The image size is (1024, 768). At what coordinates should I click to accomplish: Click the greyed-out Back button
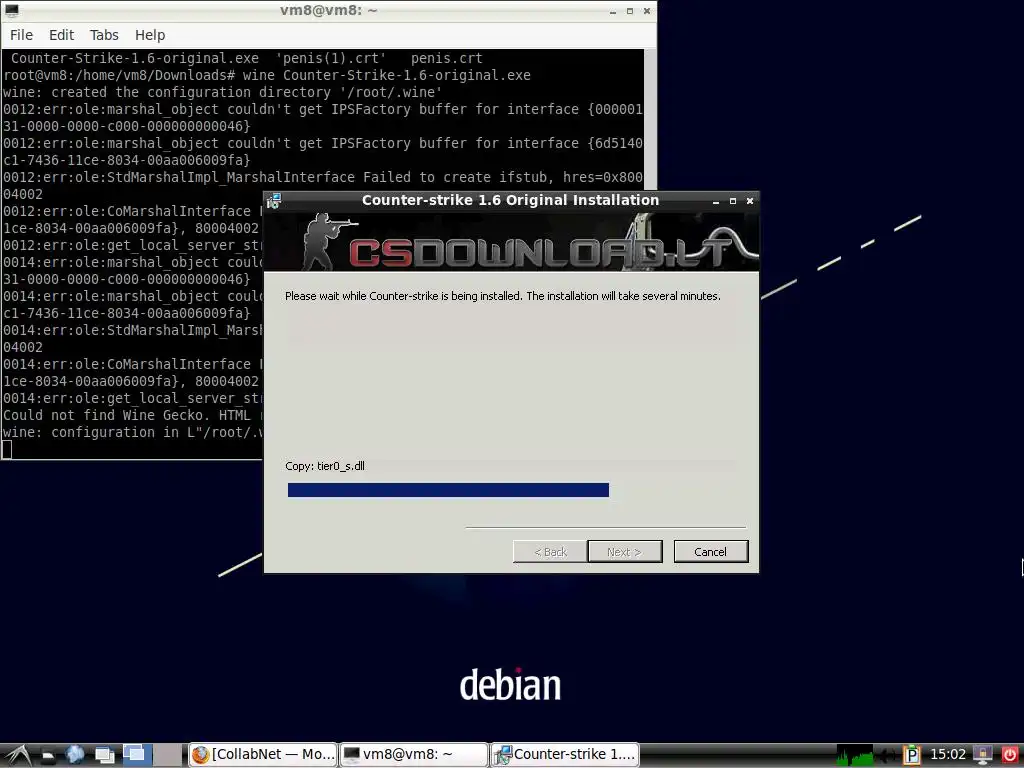pyautogui.click(x=551, y=552)
